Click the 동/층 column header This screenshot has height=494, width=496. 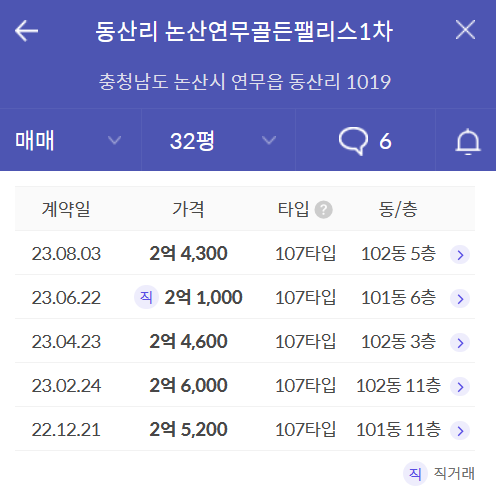tap(398, 209)
